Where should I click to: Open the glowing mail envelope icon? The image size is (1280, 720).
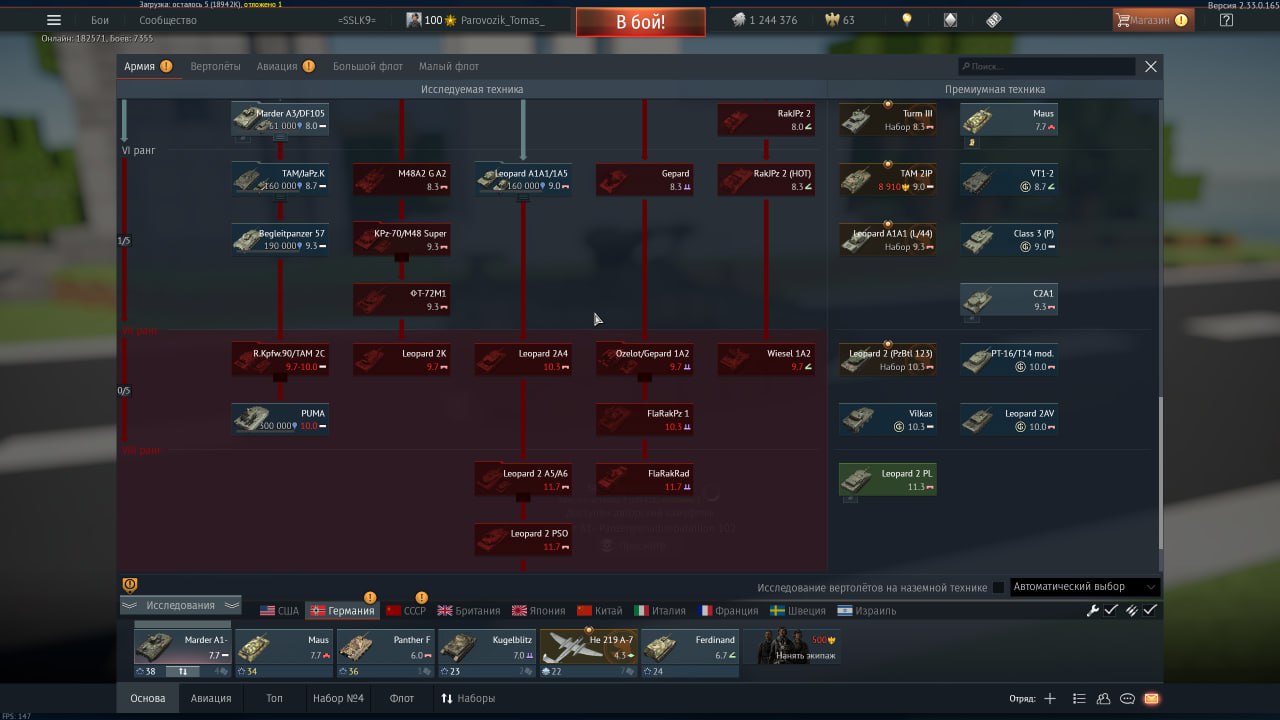click(1152, 699)
